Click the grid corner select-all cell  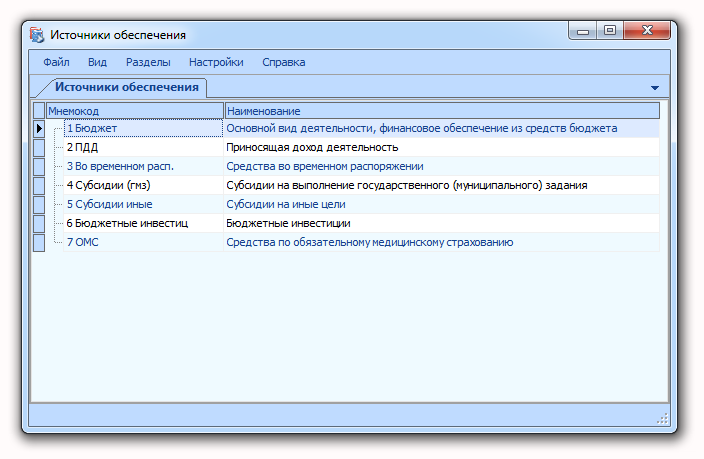39,110
